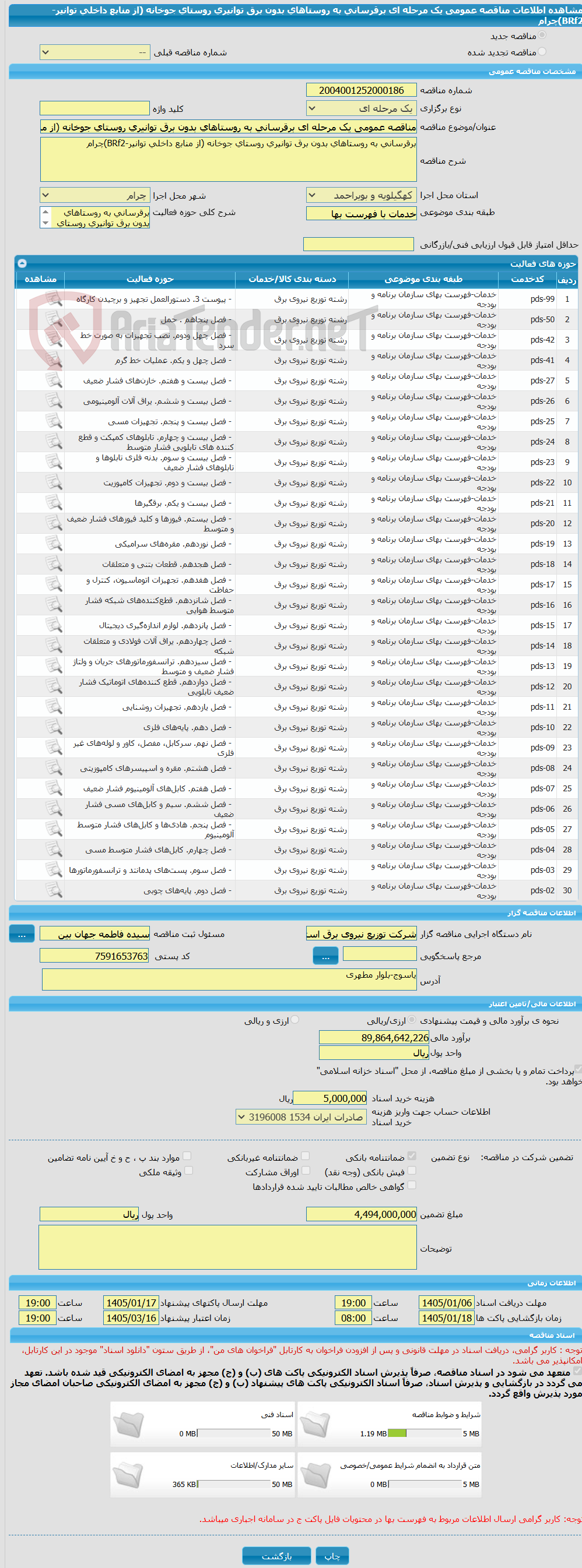Open the شرایط و ضوابط مناقصه folder
This screenshot has width=582, height=1568.
pos(315,1425)
